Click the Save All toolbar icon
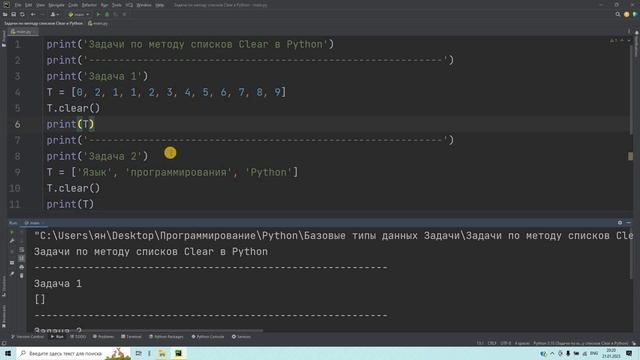The width and height of the screenshot is (640, 360). 13,14
